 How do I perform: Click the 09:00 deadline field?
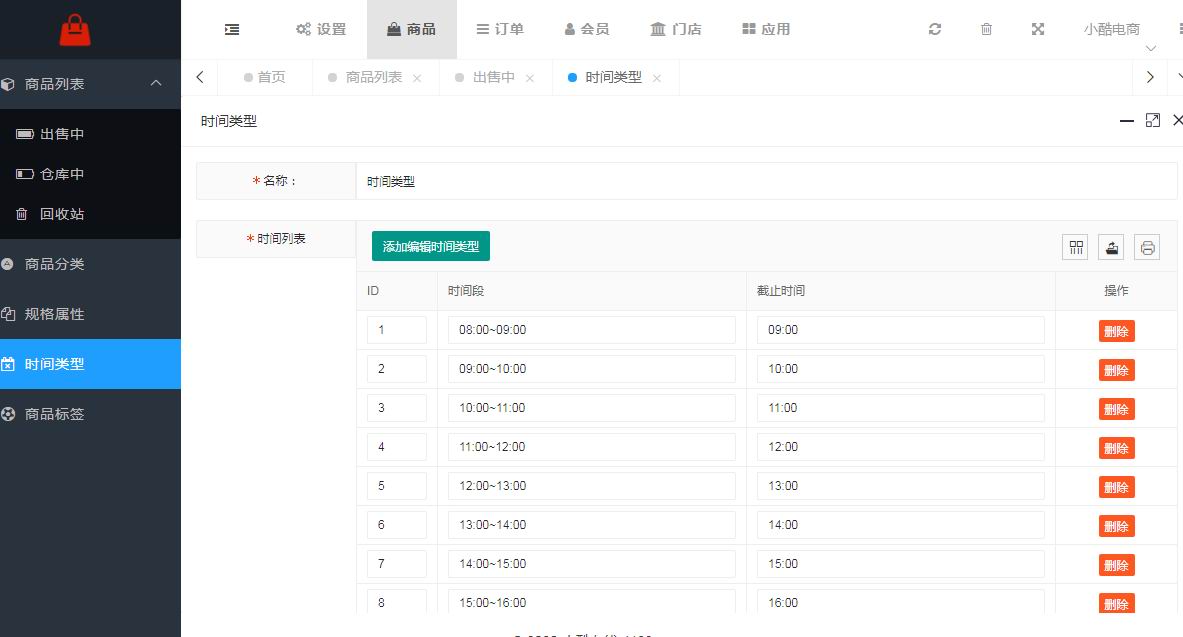901,330
